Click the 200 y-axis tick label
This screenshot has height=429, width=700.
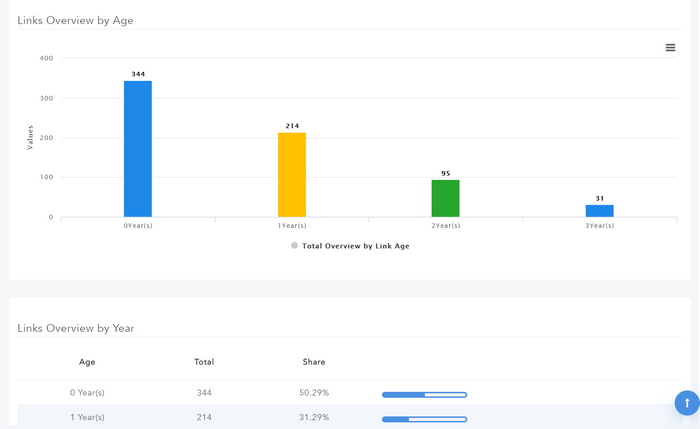point(46,138)
